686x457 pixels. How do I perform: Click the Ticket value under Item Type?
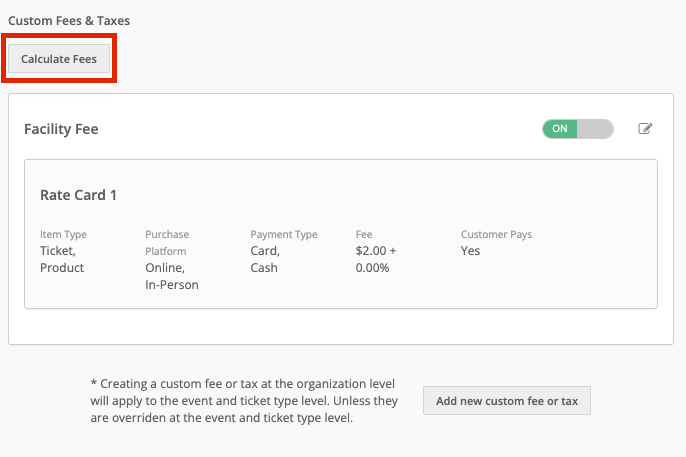[58, 251]
